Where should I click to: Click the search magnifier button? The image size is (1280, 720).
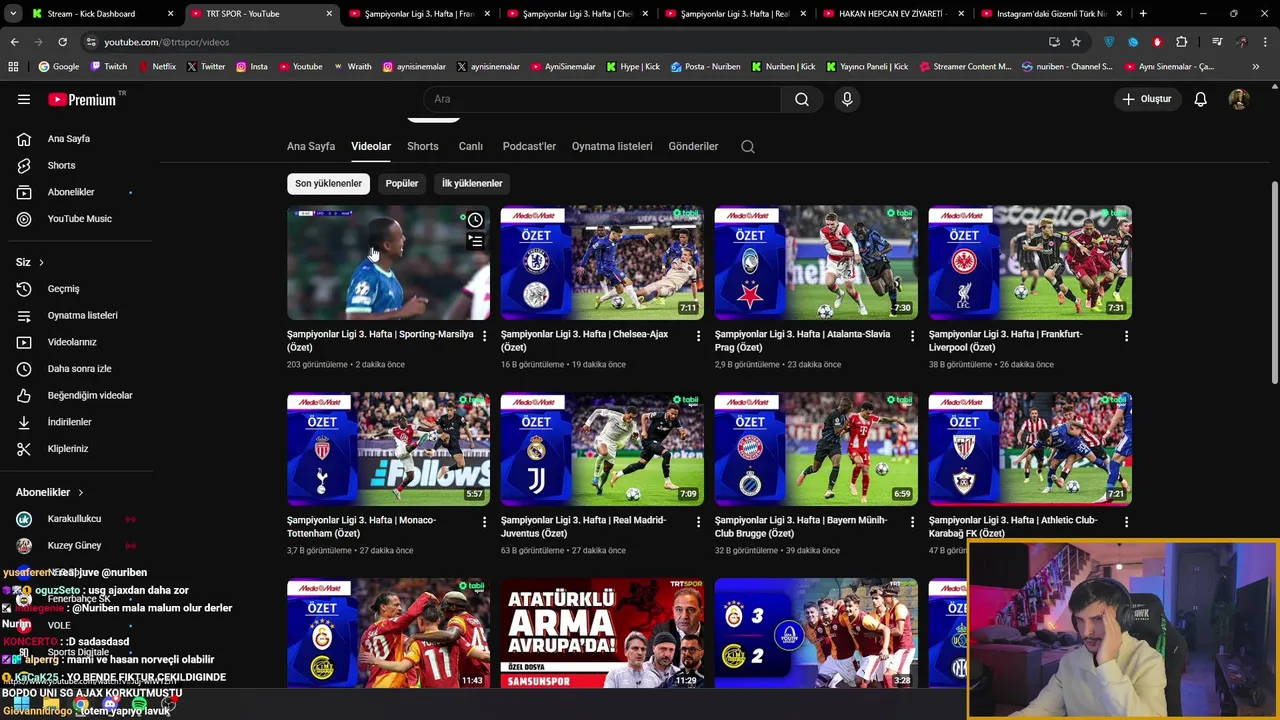click(x=802, y=99)
